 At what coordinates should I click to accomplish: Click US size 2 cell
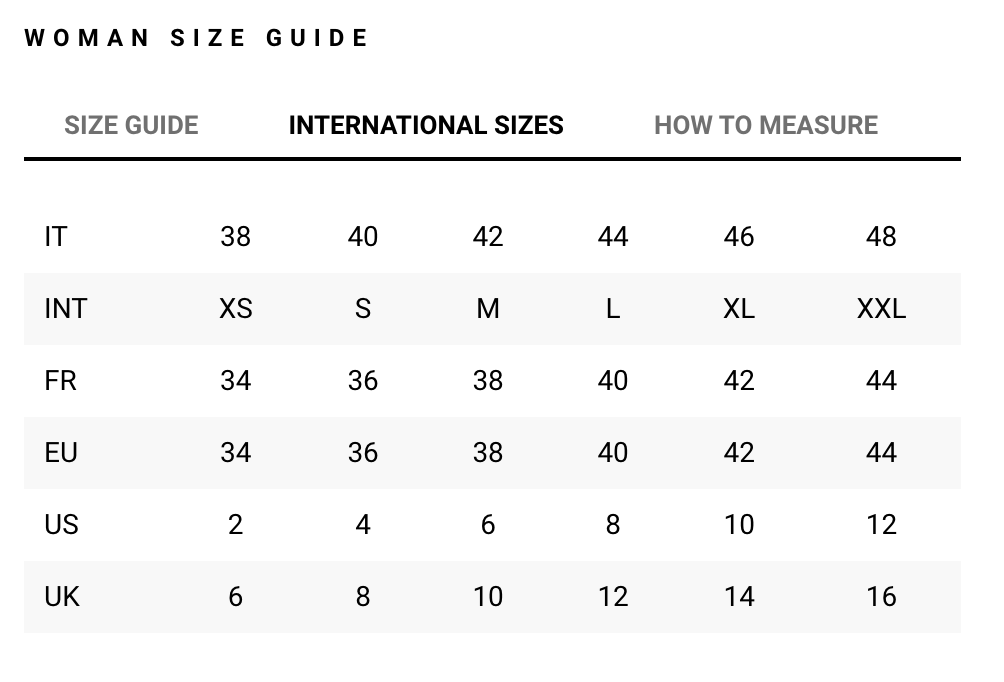pyautogui.click(x=236, y=525)
